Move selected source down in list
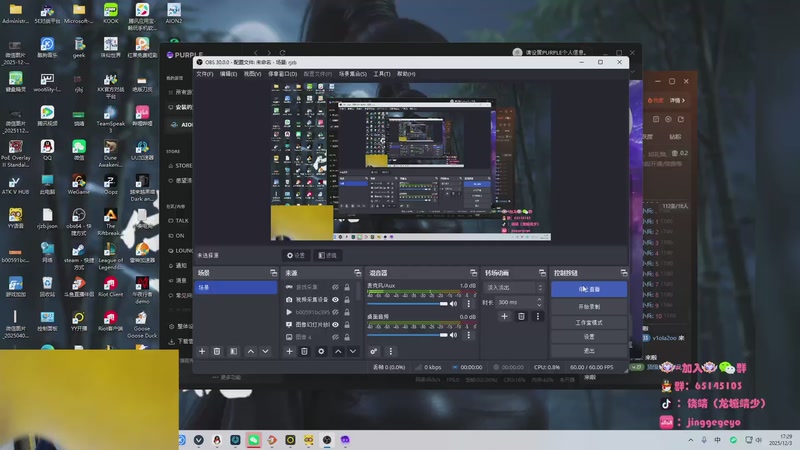The image size is (800, 450). pos(353,351)
